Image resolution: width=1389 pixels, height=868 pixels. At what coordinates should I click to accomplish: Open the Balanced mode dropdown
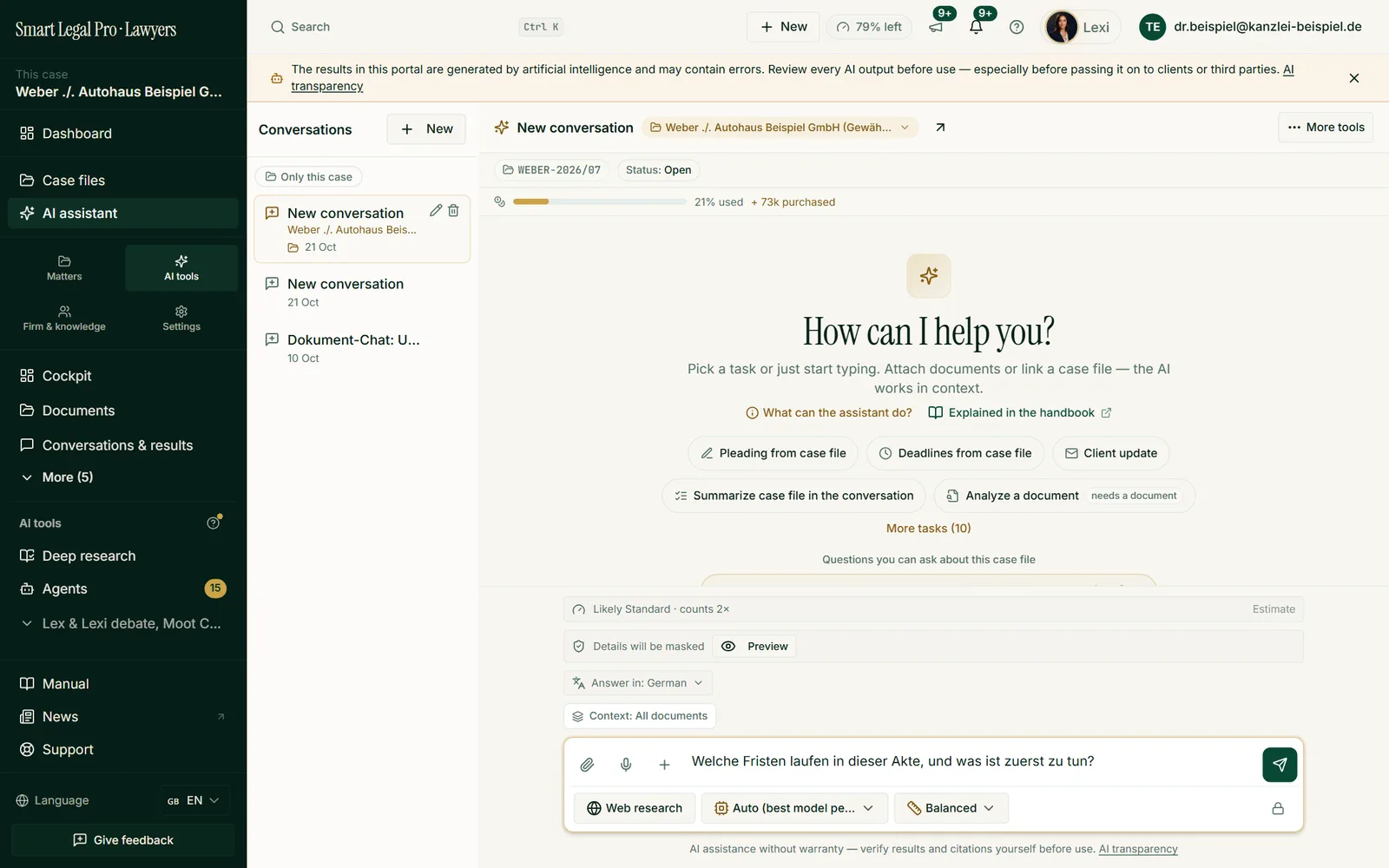tap(951, 808)
